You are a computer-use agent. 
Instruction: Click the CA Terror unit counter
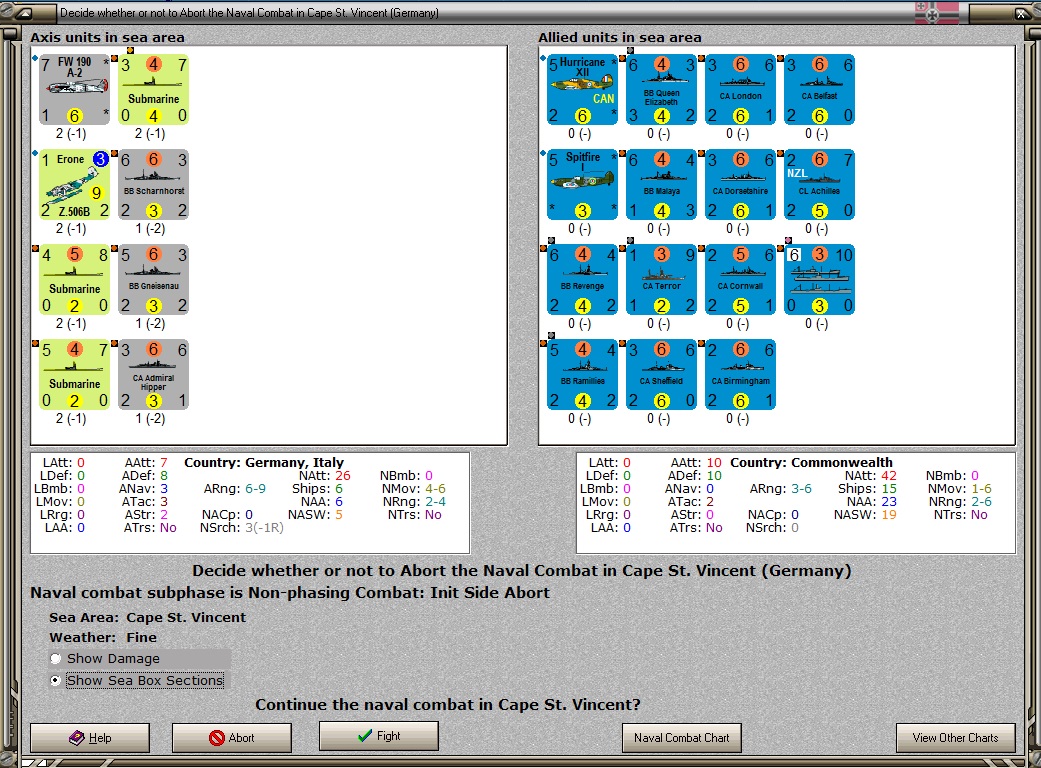[x=661, y=279]
